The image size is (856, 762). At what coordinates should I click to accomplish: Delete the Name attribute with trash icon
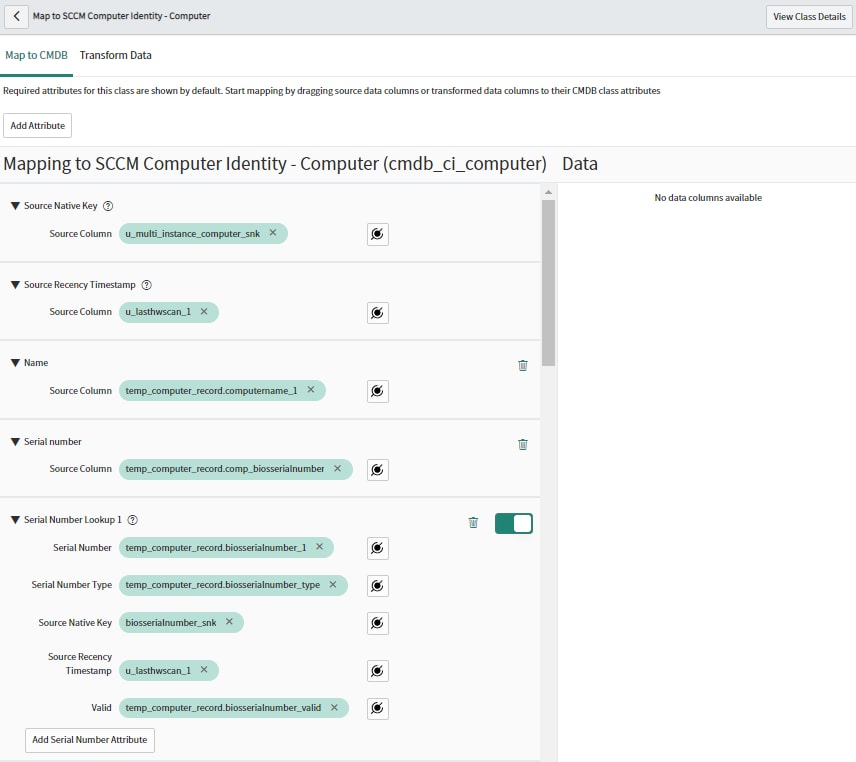(x=522, y=365)
